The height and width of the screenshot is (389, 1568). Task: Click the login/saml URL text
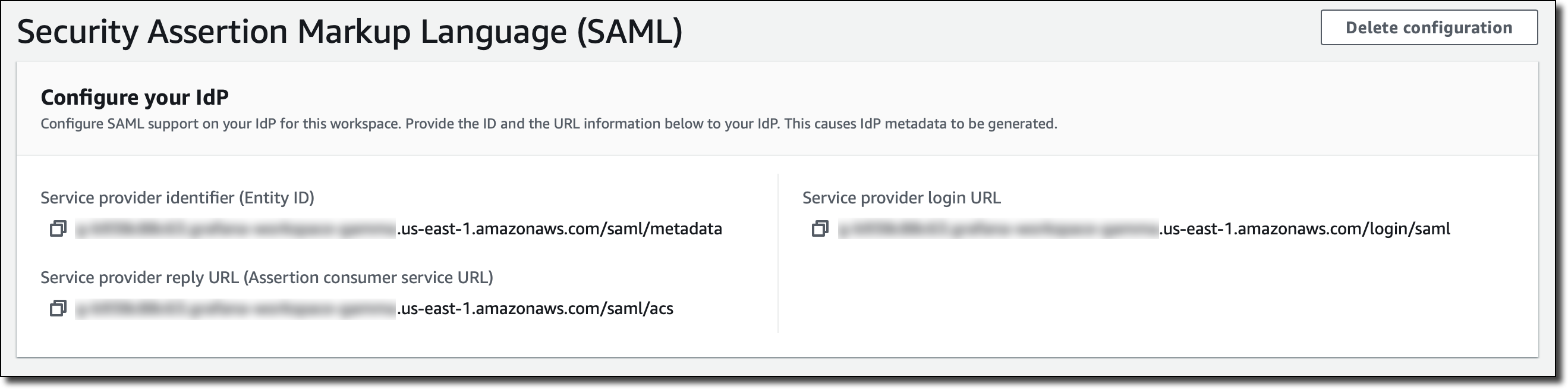[x=1304, y=229]
